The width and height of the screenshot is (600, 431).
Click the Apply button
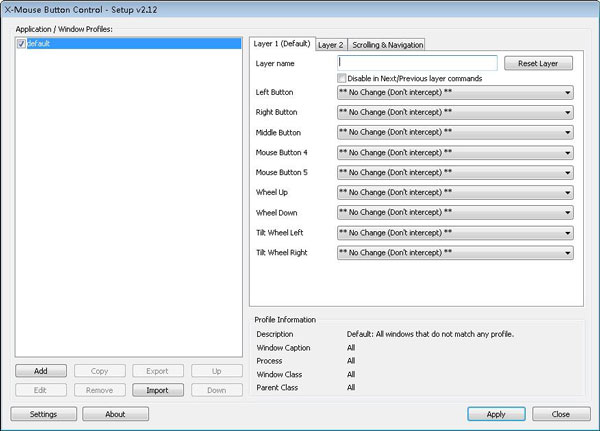click(x=496, y=414)
